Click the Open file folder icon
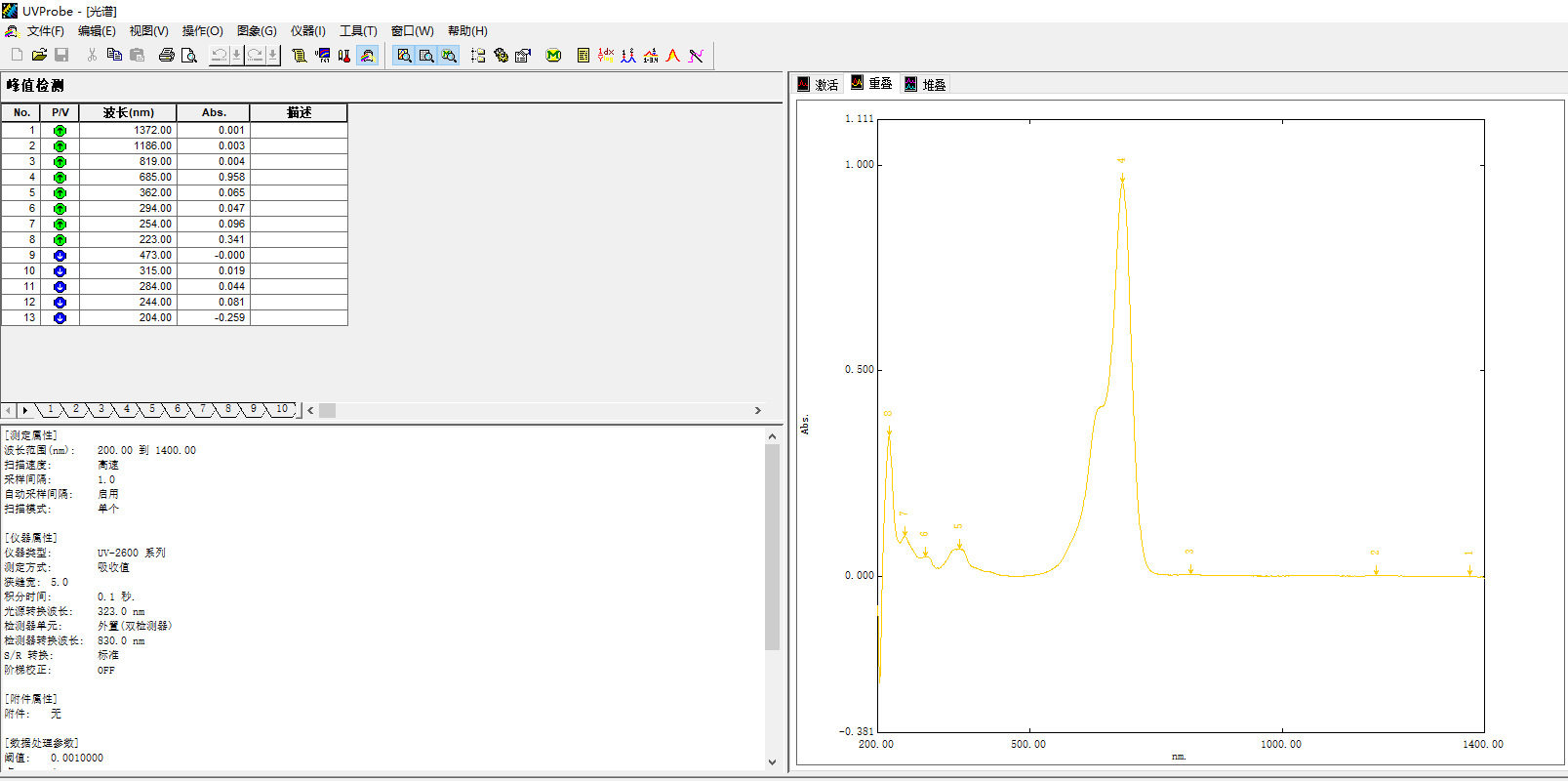The height and width of the screenshot is (781, 1568). coord(39,56)
